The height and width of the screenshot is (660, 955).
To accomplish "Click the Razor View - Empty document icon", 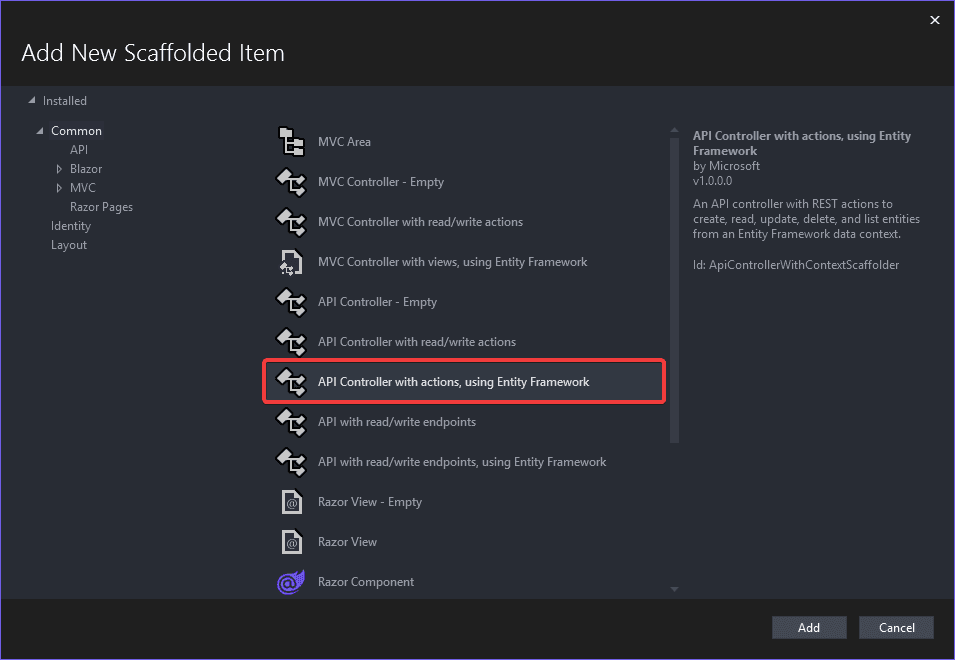I will click(290, 501).
